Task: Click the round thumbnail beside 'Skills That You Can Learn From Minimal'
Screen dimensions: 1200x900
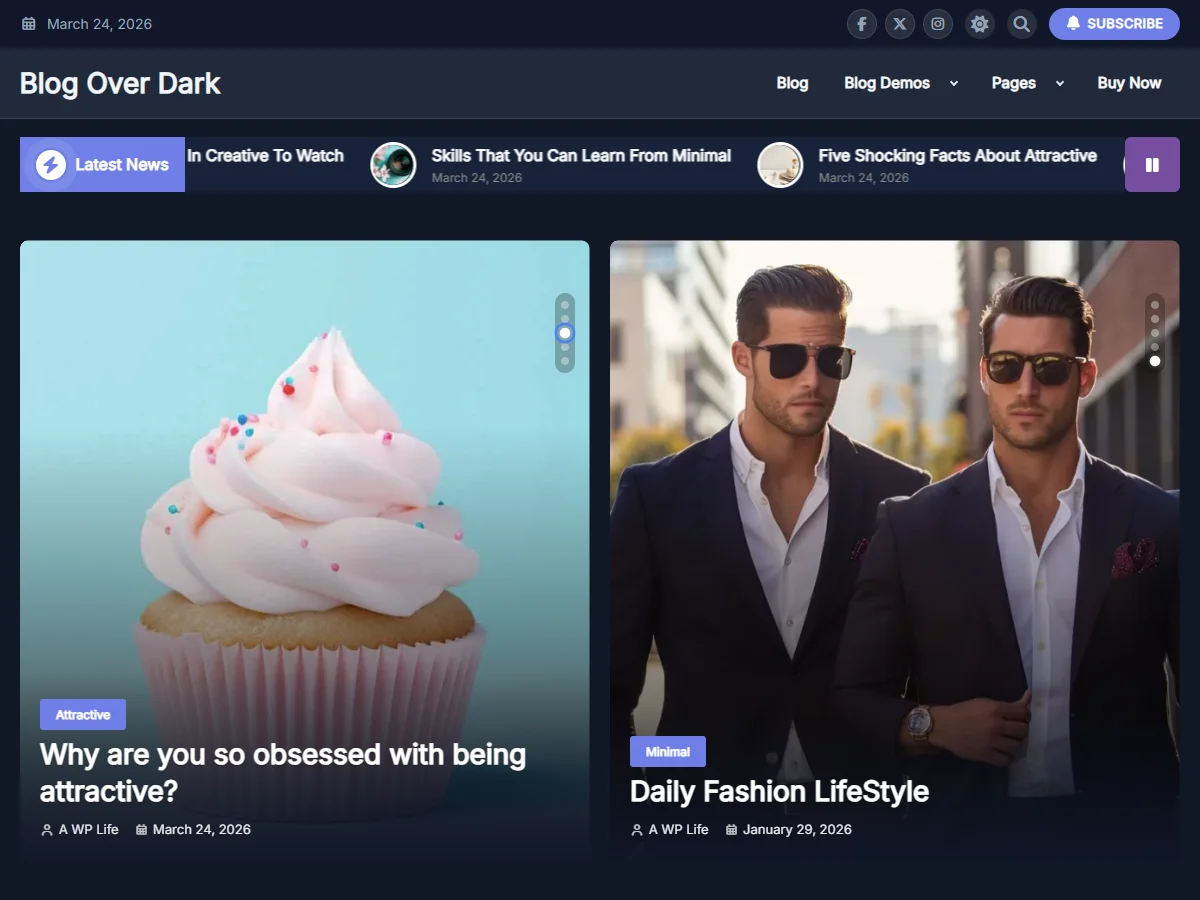Action: [x=393, y=165]
